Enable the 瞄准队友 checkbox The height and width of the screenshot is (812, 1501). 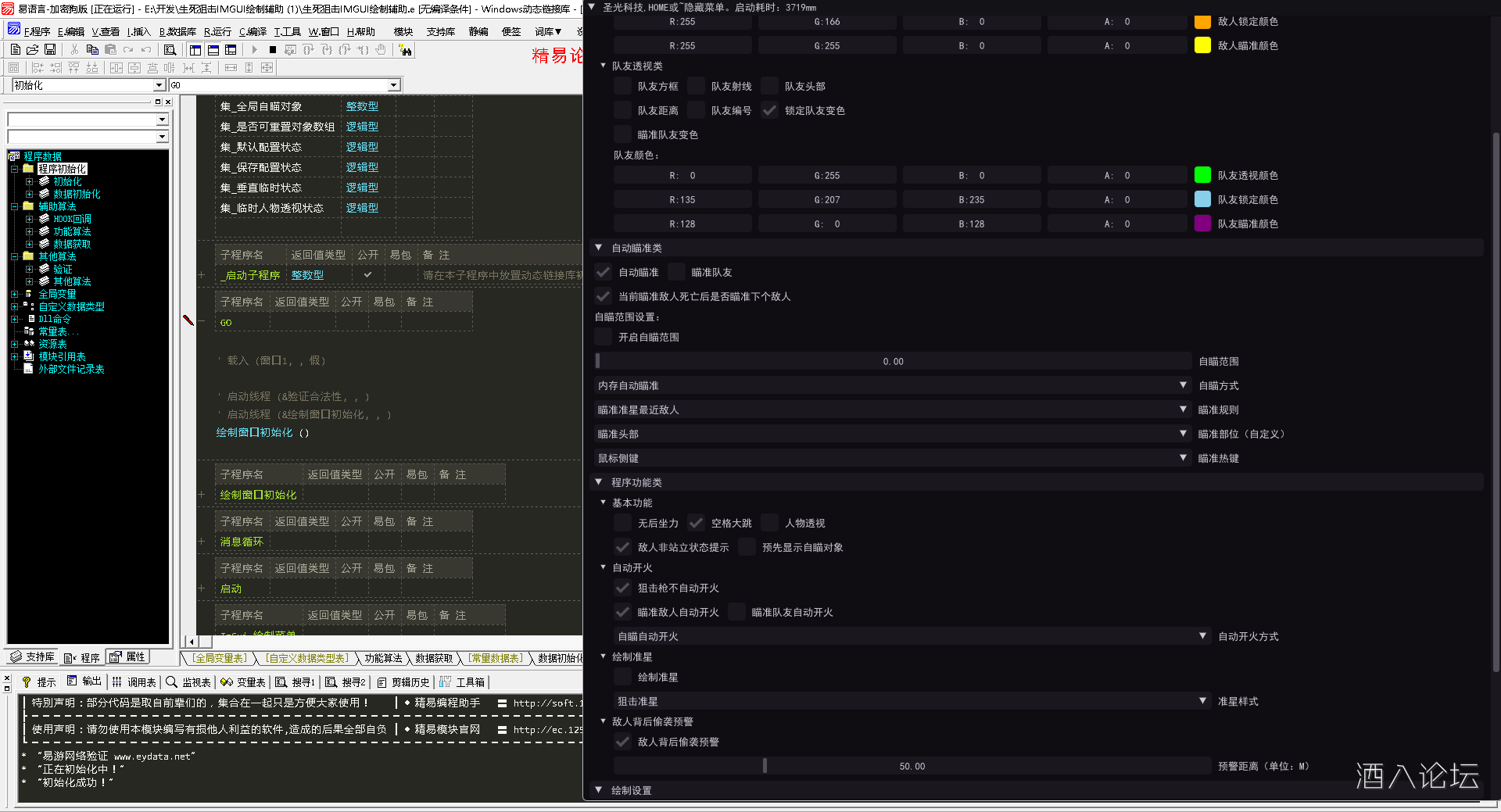pos(676,272)
